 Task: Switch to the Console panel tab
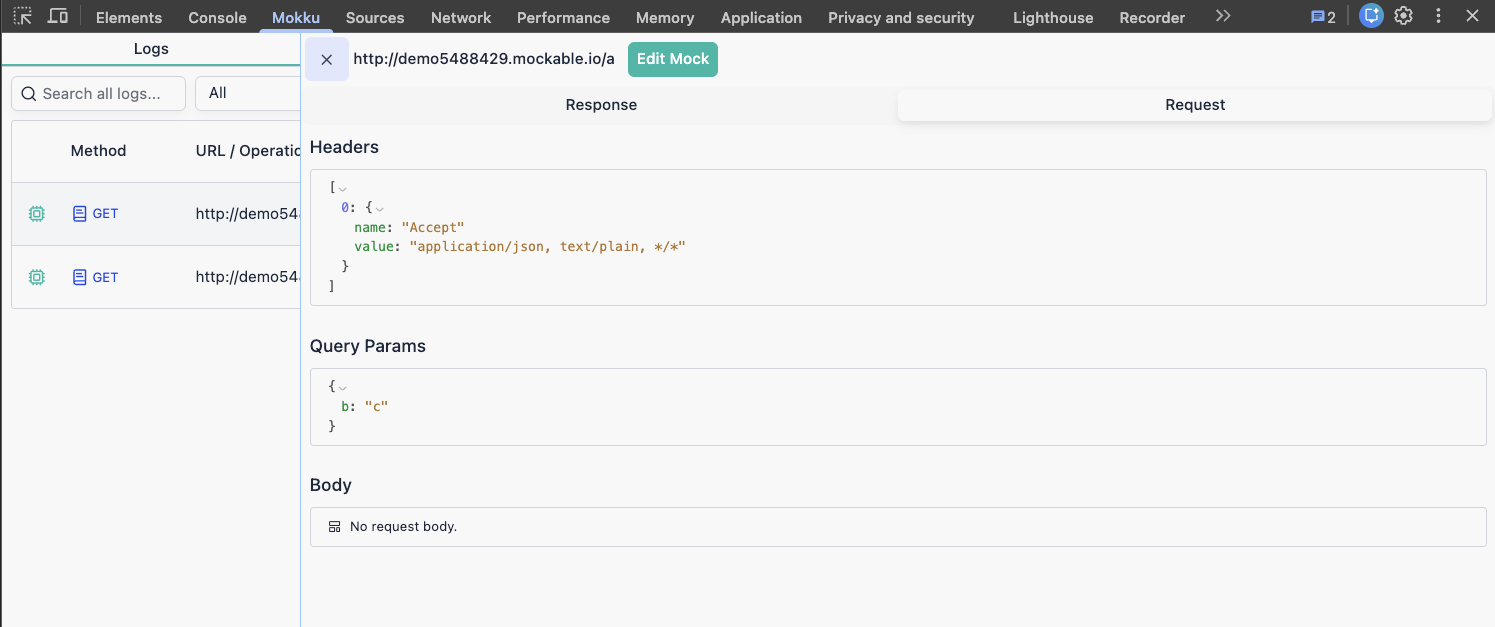tap(217, 17)
